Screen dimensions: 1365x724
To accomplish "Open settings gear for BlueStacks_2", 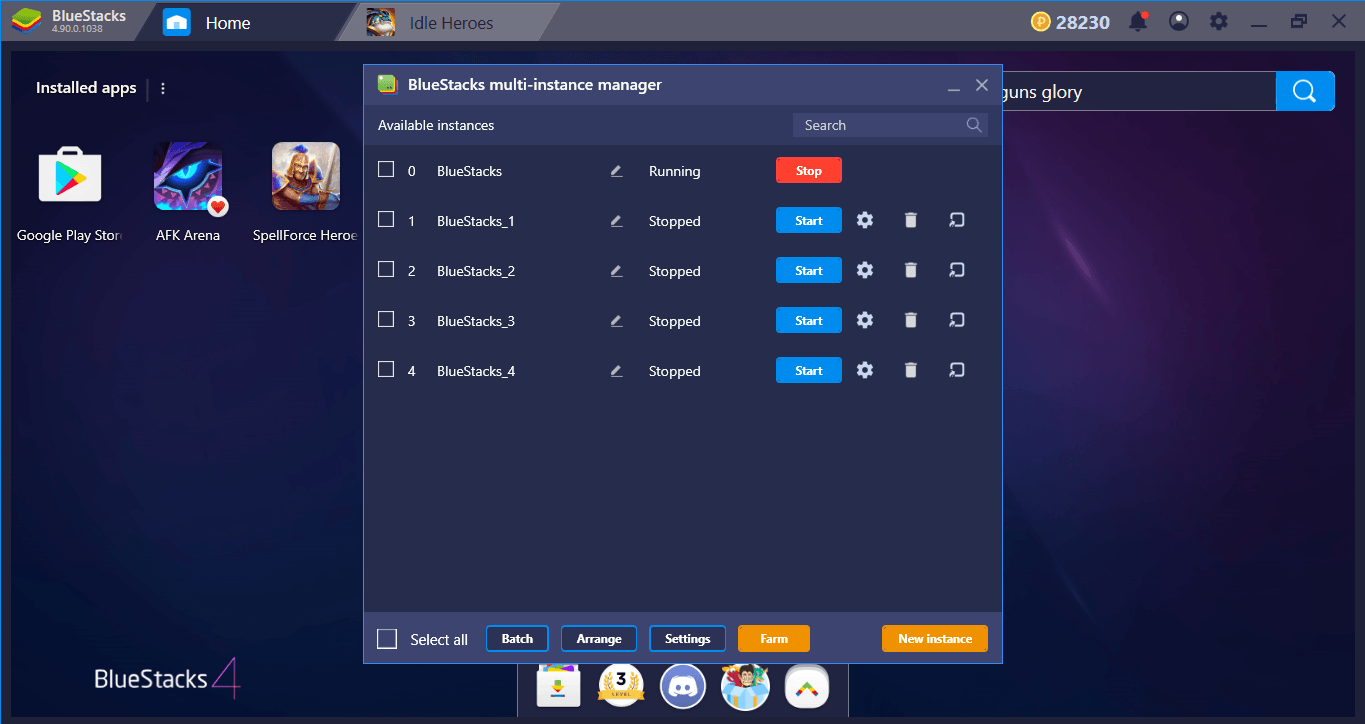I will click(865, 270).
